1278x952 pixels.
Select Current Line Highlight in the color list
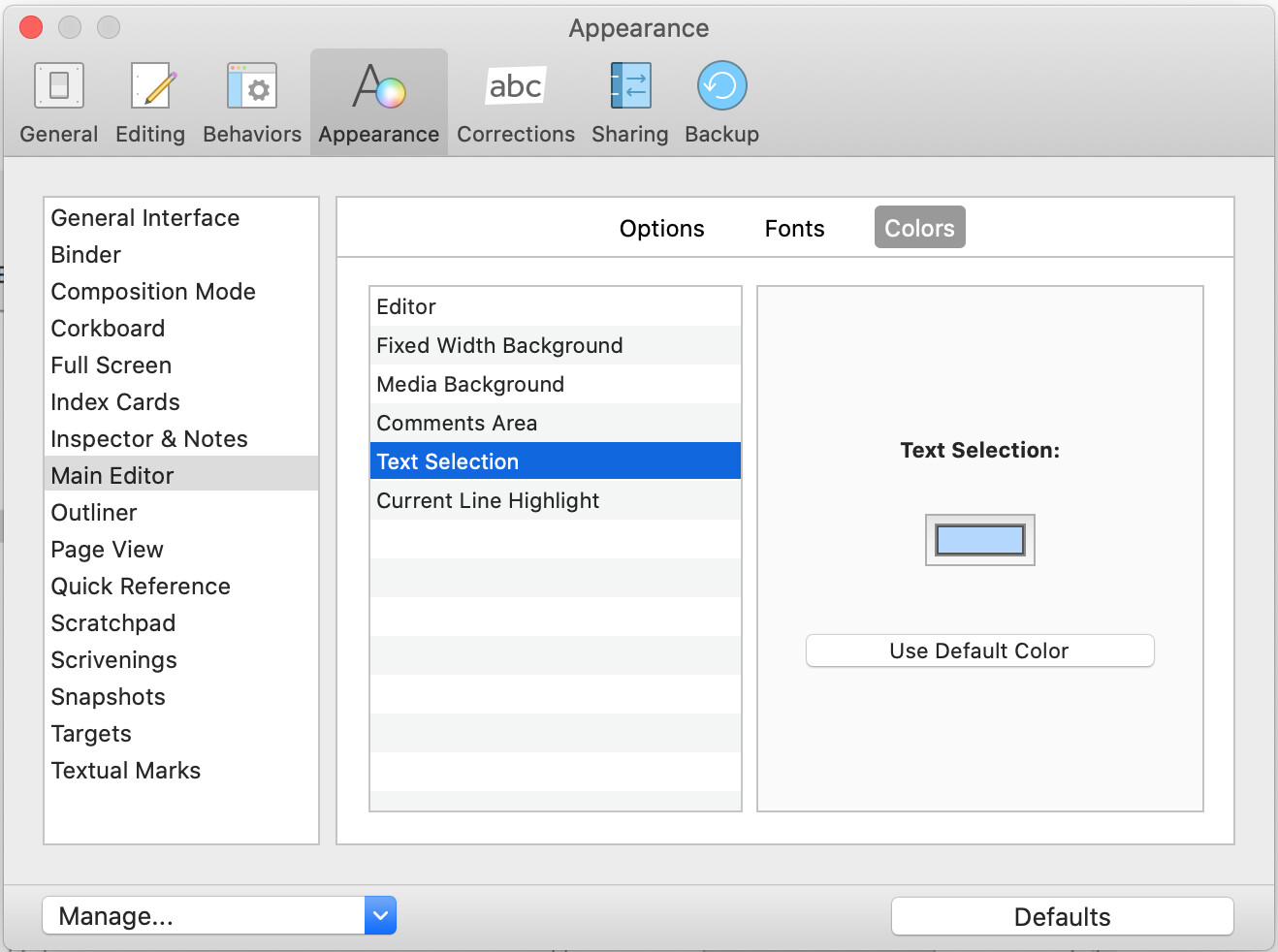488,500
